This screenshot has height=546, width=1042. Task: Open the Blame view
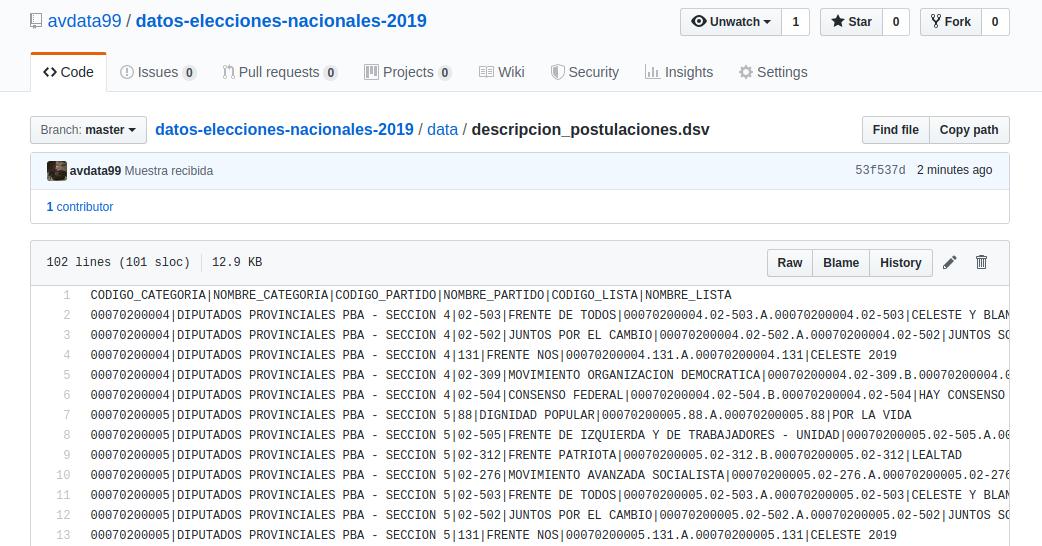841,263
